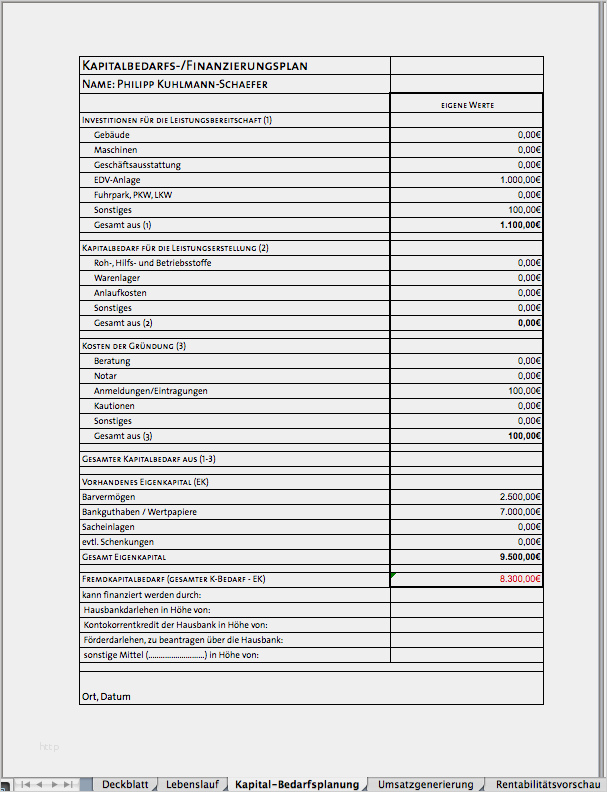This screenshot has width=607, height=792.
Task: Click the previous sheet navigation arrow
Action: 40,785
